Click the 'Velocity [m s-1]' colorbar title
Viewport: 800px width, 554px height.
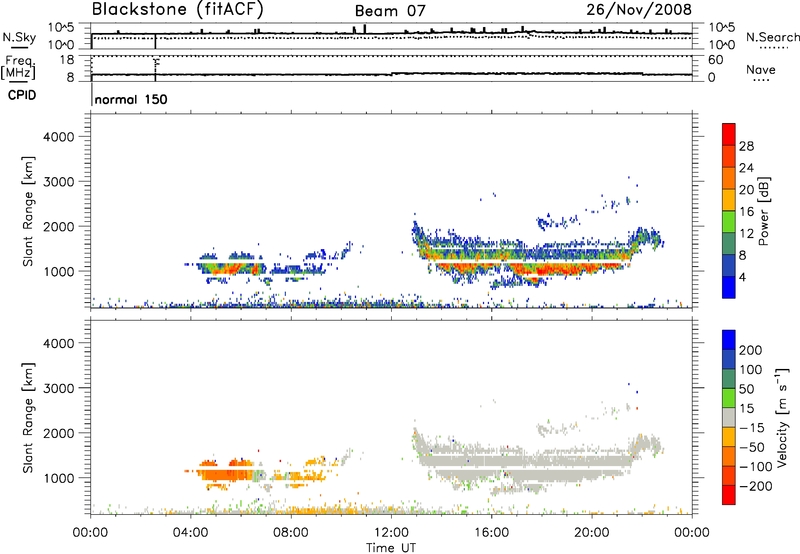tap(782, 417)
